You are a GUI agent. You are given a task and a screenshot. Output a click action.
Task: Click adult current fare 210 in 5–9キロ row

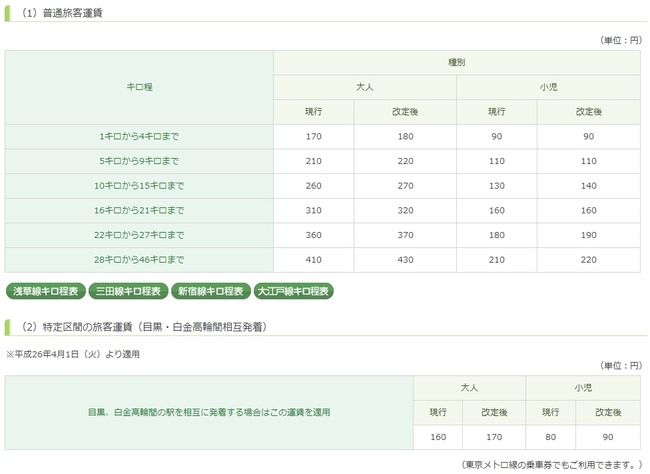[x=314, y=161]
